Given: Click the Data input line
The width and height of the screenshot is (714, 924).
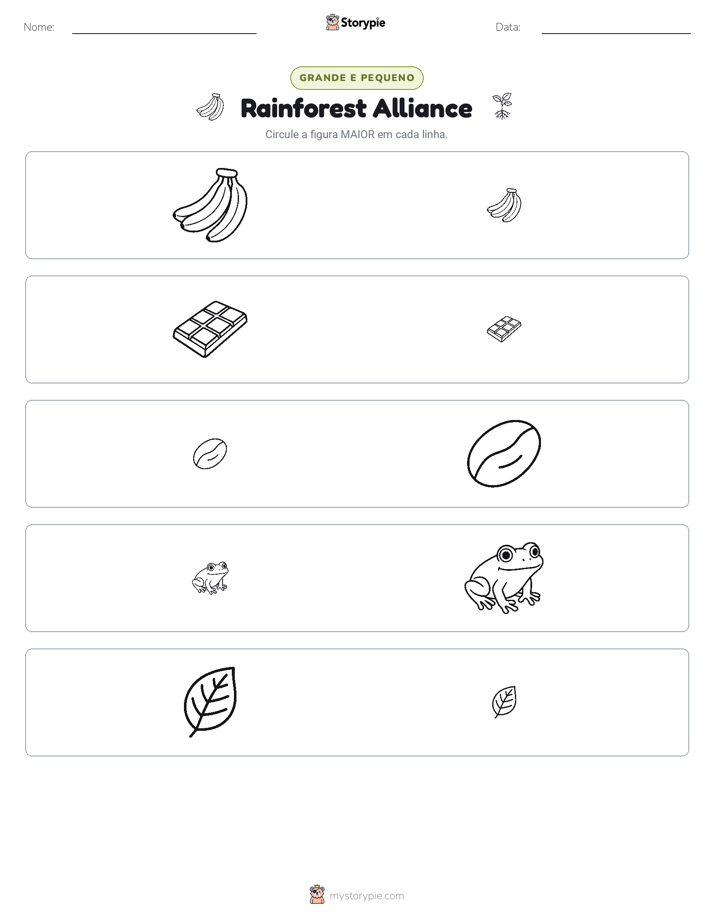Looking at the screenshot, I should point(616,29).
